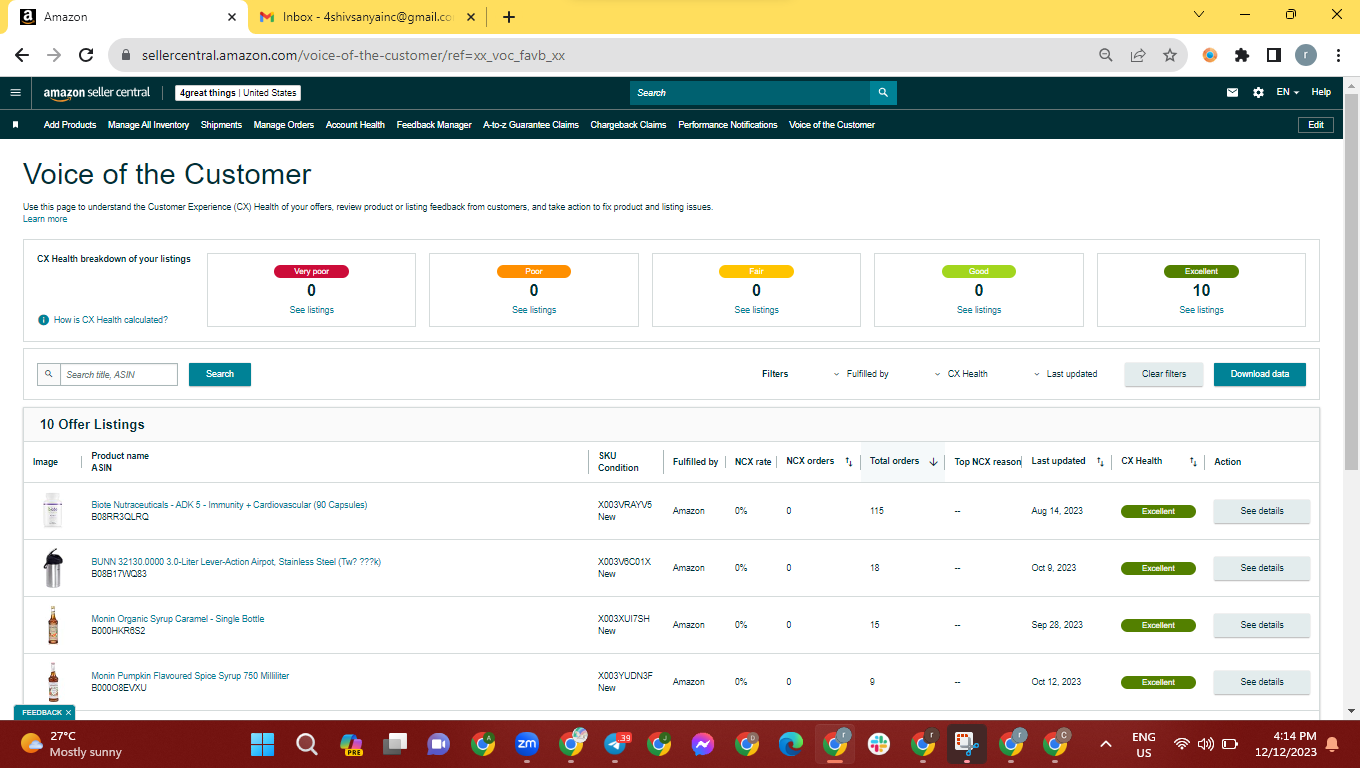Open Windows Start menu
Screen dimensions: 1360x768
262,744
